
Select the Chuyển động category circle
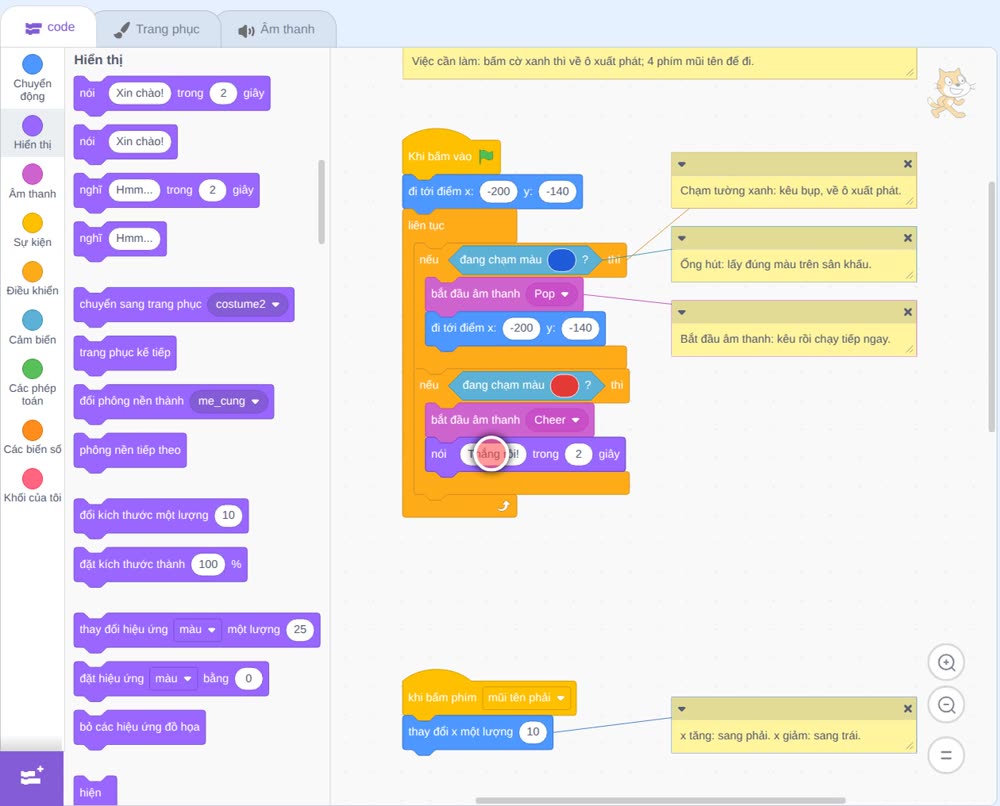pyautogui.click(x=33, y=64)
